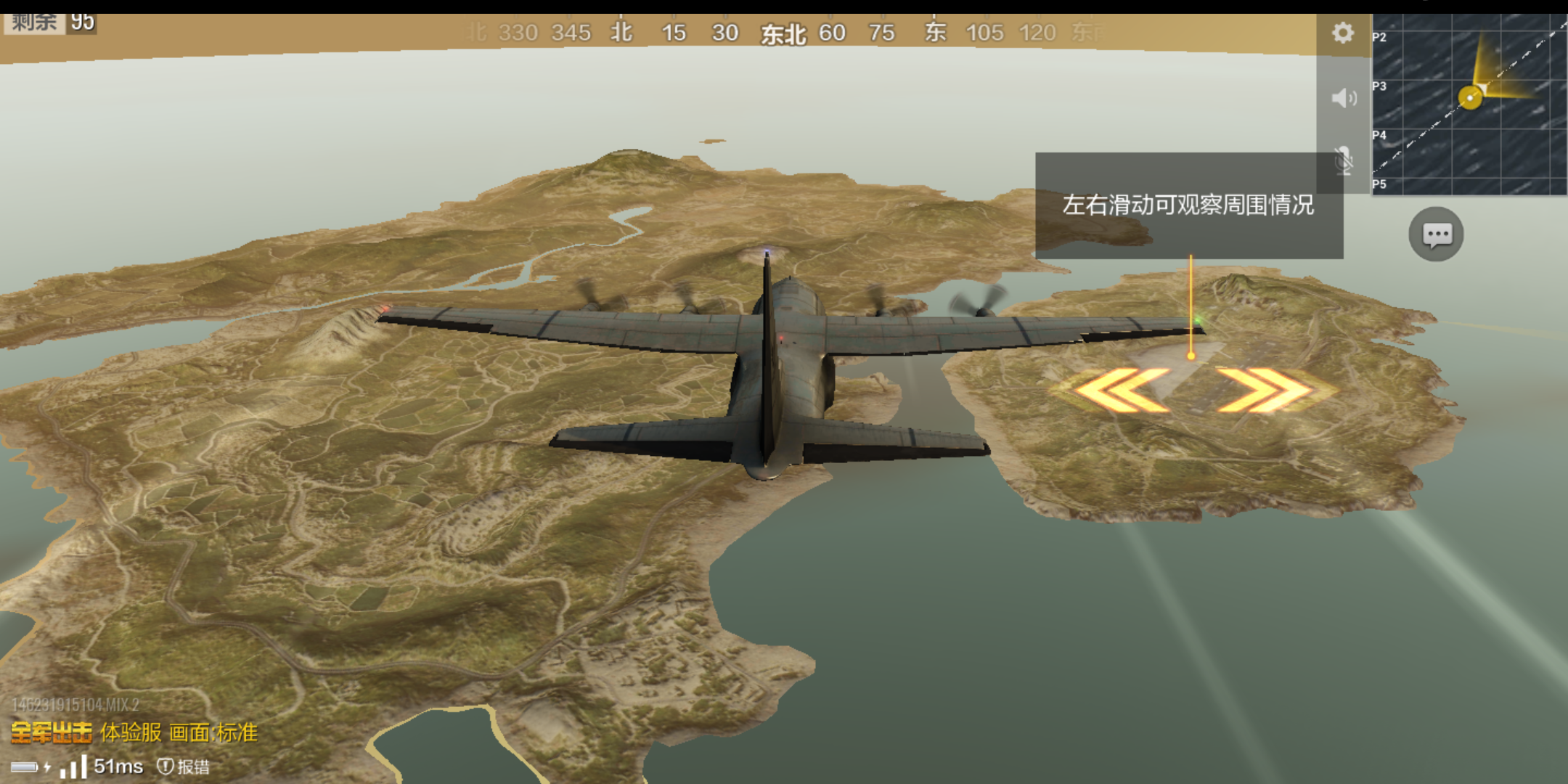This screenshot has height=784, width=1568.
Task: Tap the right swipe double-arrow
Action: click(1265, 390)
